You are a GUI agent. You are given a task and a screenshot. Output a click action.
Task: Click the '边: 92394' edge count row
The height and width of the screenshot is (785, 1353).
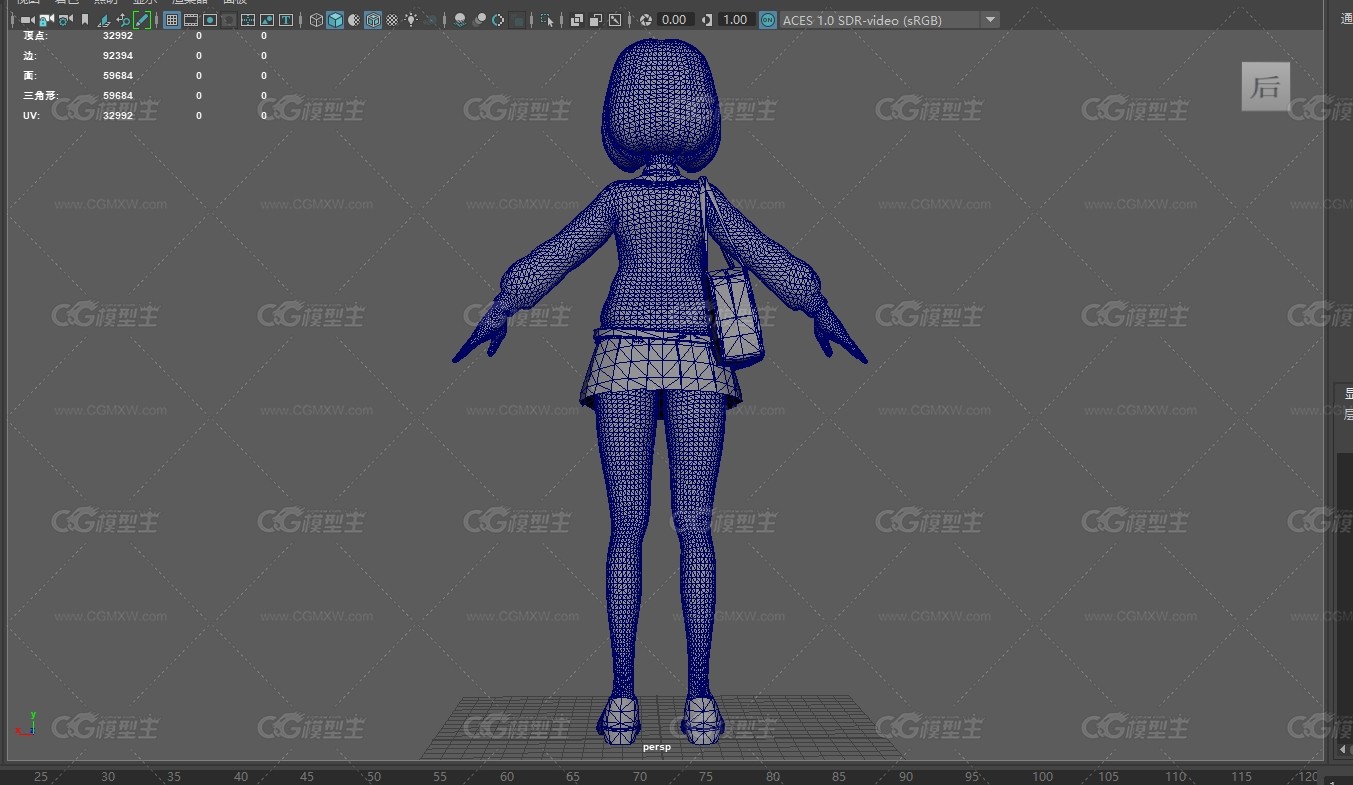point(145,56)
